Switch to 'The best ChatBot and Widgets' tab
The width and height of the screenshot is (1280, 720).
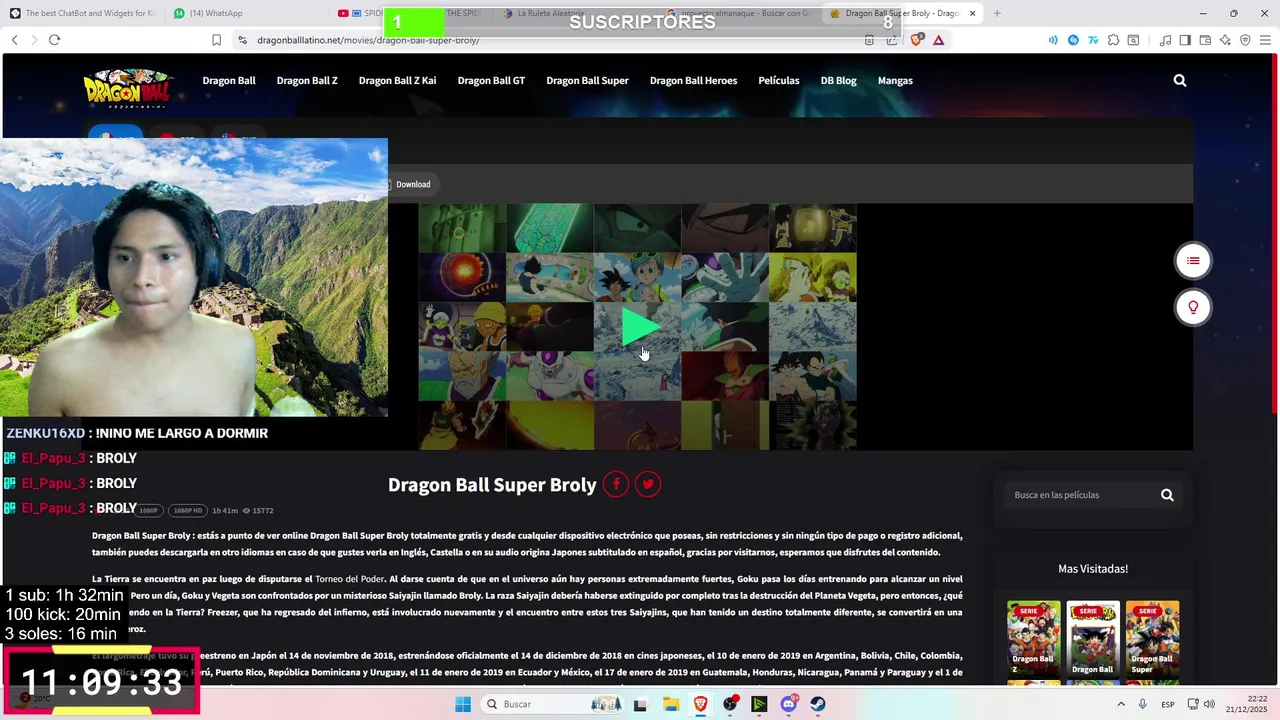[x=84, y=13]
